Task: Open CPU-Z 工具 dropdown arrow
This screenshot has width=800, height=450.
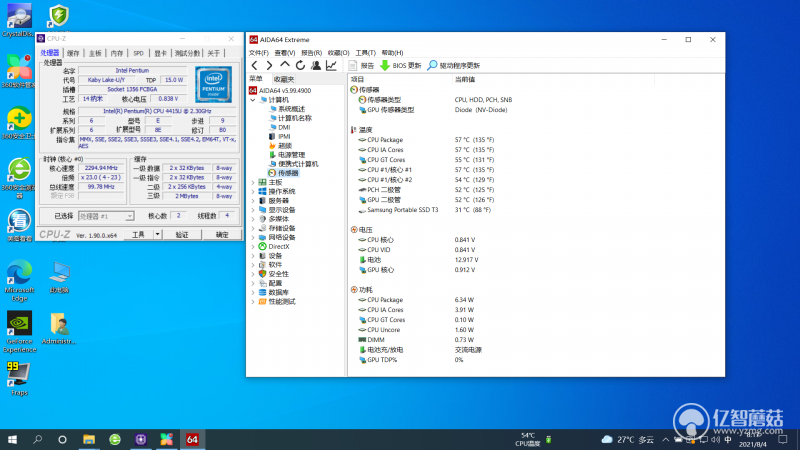Action: (x=157, y=235)
